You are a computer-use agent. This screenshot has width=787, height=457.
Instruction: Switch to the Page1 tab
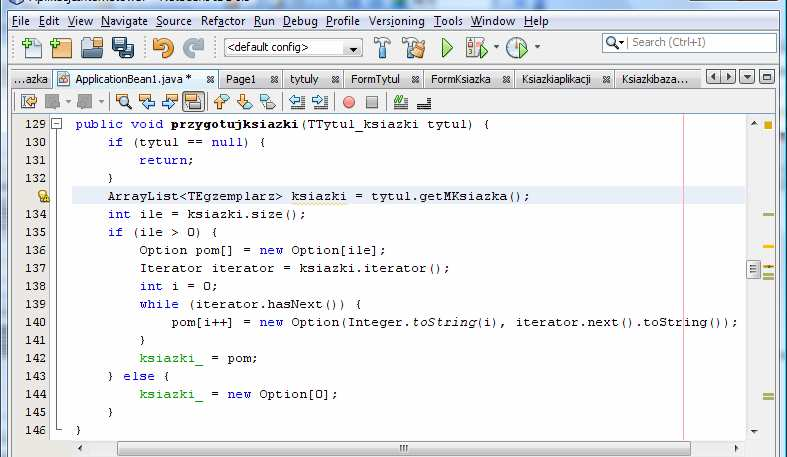(241, 79)
